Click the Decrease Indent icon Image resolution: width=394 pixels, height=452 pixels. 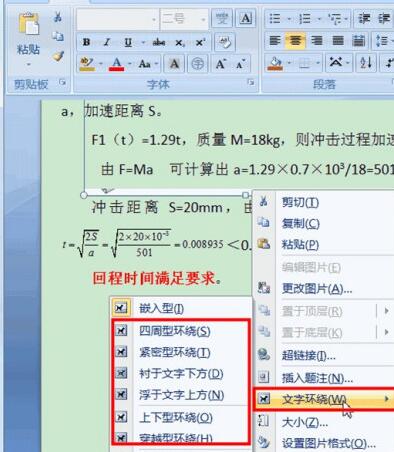point(364,18)
